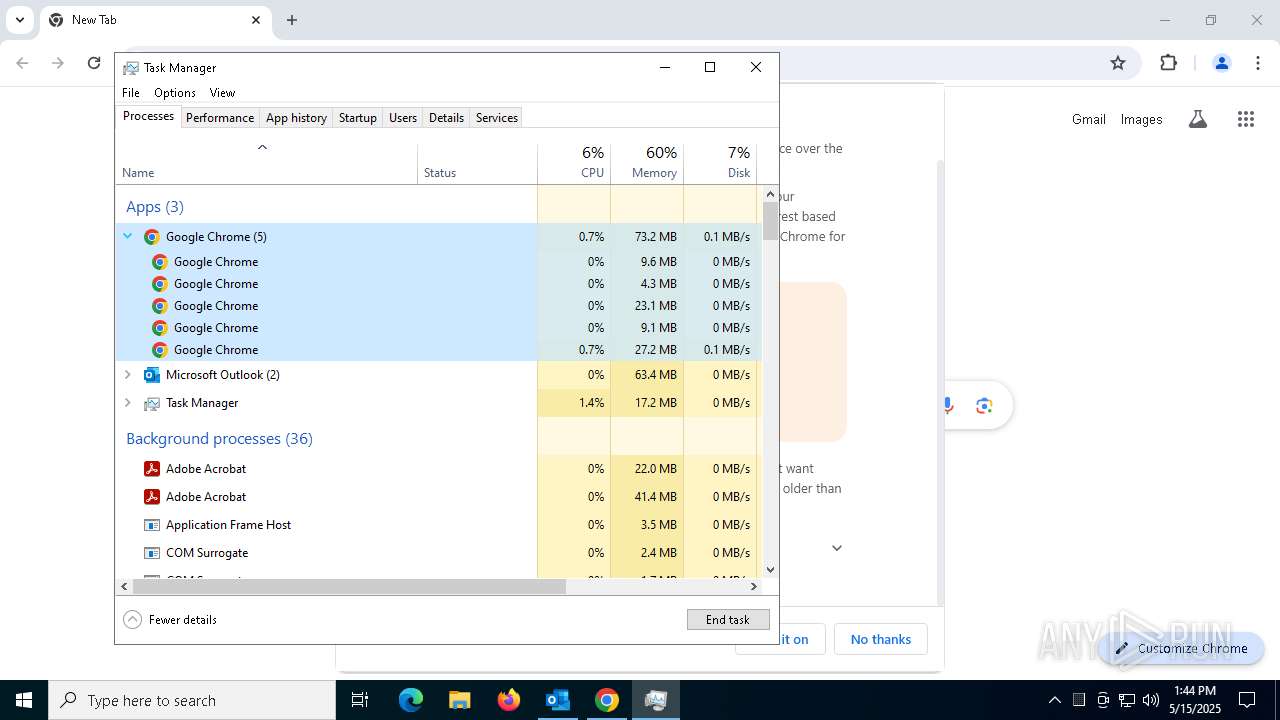Viewport: 1280px width, 720px height.
Task: Open a new Chrome tab with plus button
Action: 292,20
